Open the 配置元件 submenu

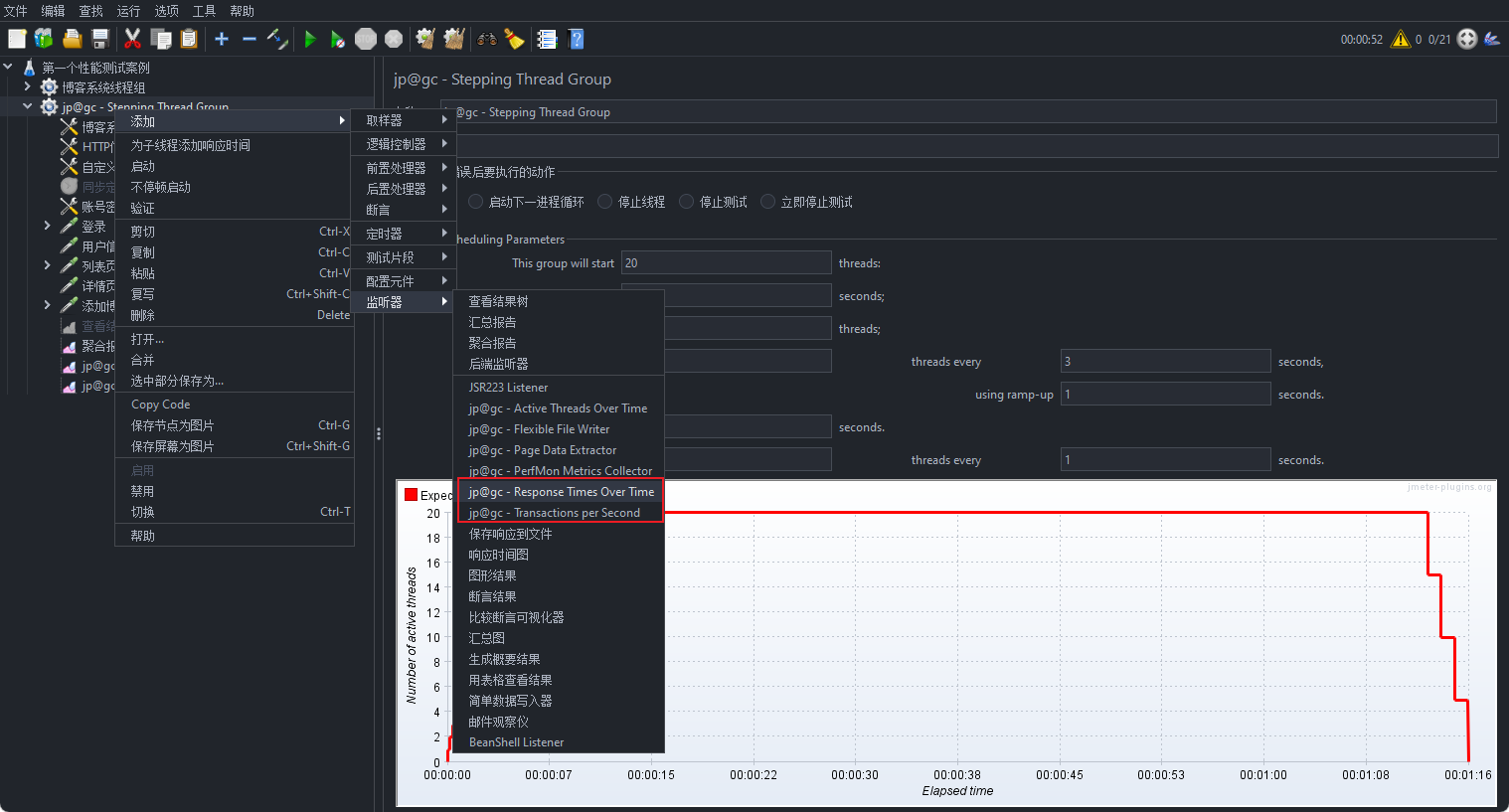pyautogui.click(x=404, y=281)
